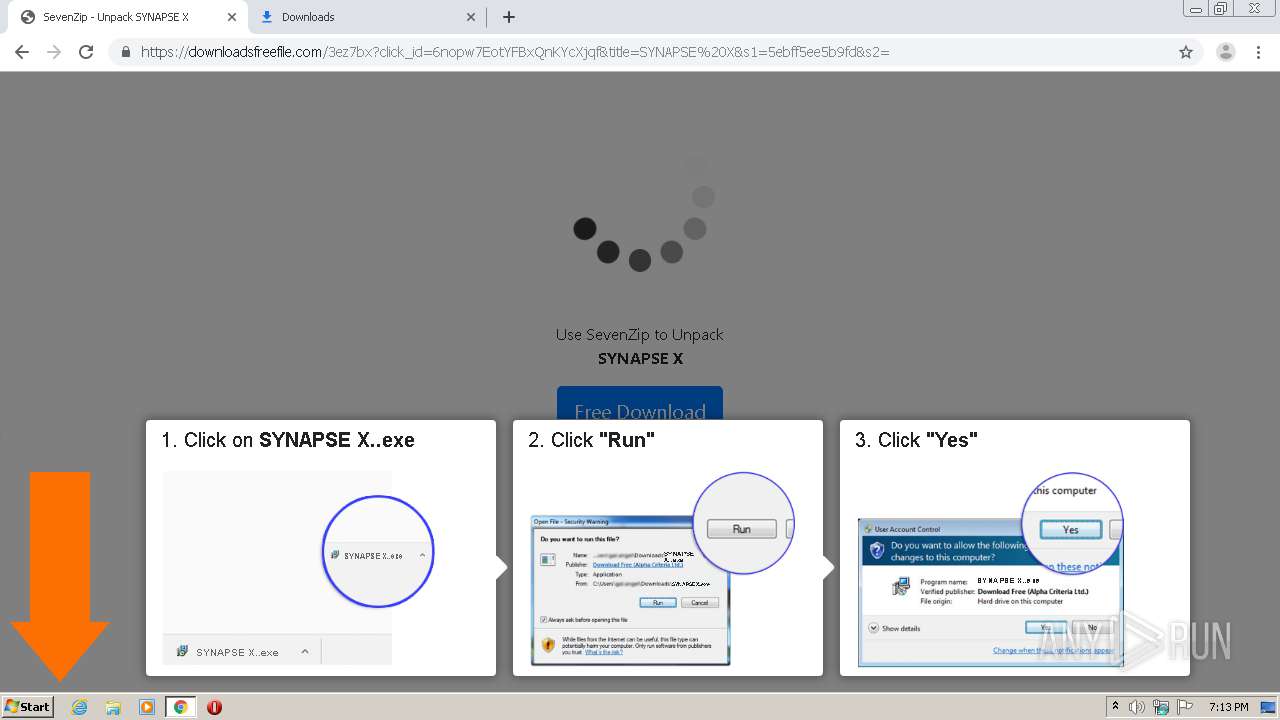Viewport: 1280px width, 720px height.
Task: Minimize the Chrome window
Action: (1195, 8)
